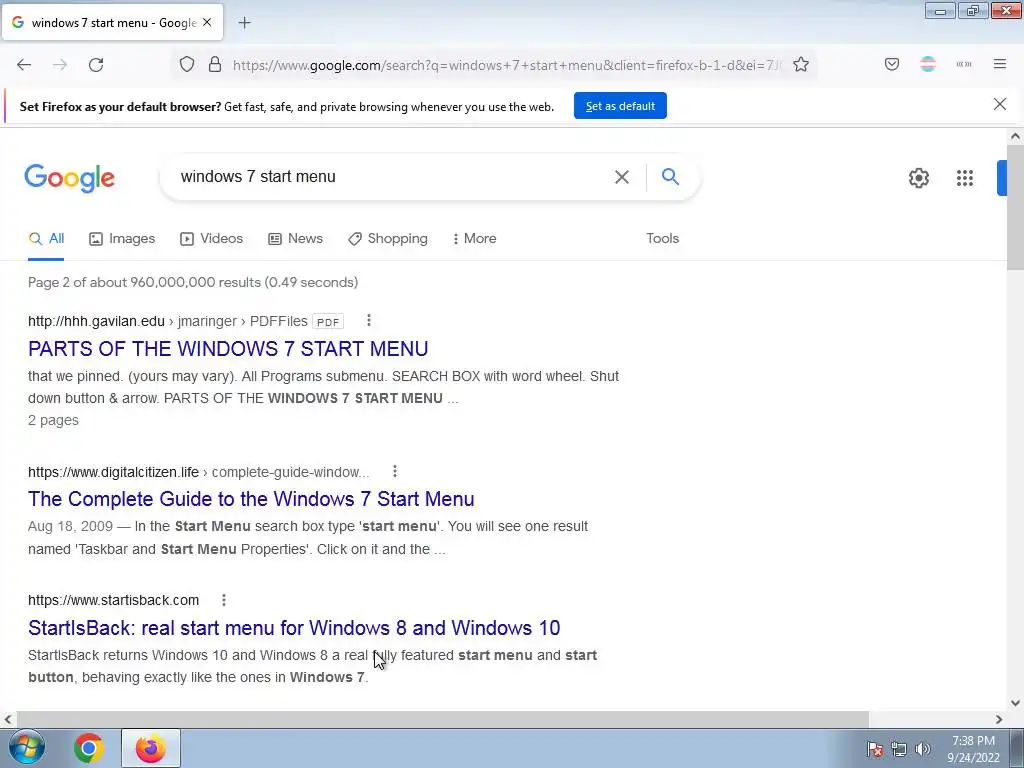The height and width of the screenshot is (768, 1024).
Task: Click the 'https://www.digitalcitizen.life' URL text
Action: (x=113, y=472)
